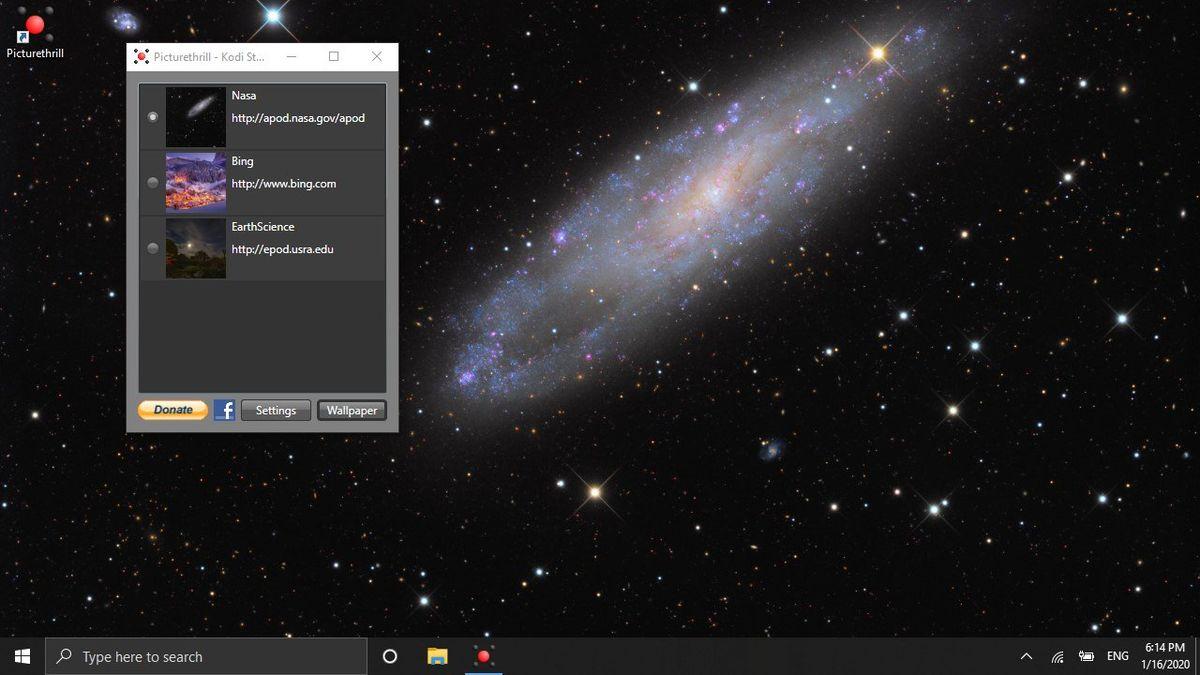1200x675 pixels.
Task: Select the Picturethrill desktop shortcut
Action: (35, 34)
